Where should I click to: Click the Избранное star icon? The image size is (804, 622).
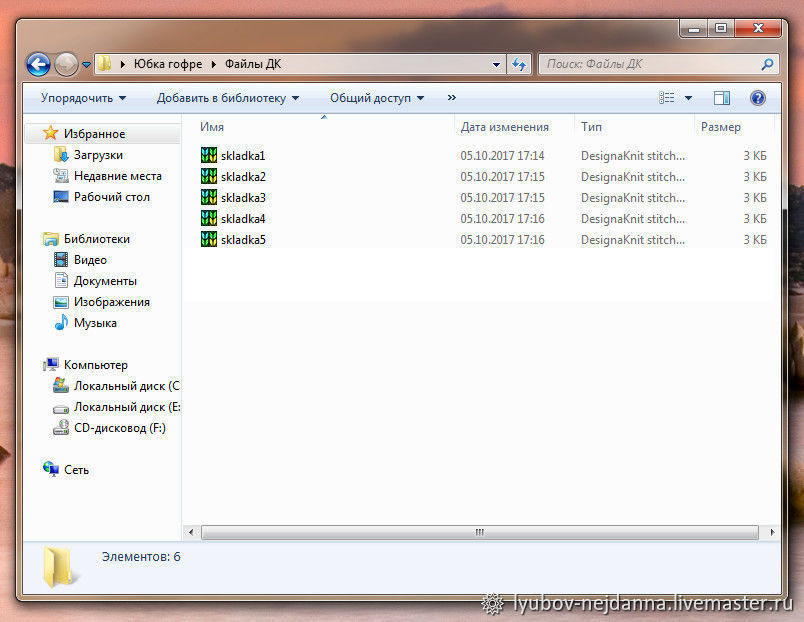pos(50,133)
